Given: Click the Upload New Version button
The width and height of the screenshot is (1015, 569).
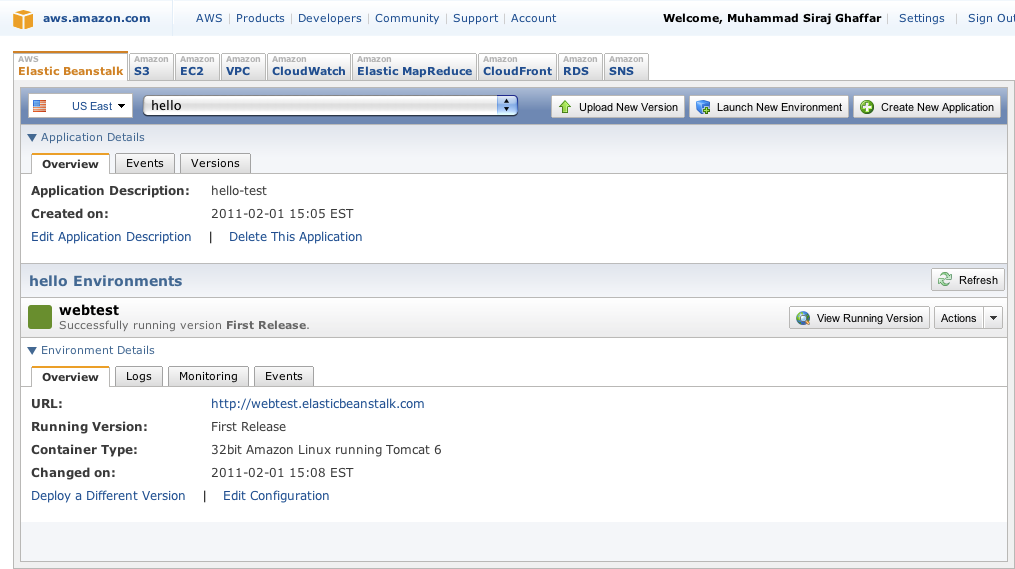Looking at the screenshot, I should pos(617,107).
